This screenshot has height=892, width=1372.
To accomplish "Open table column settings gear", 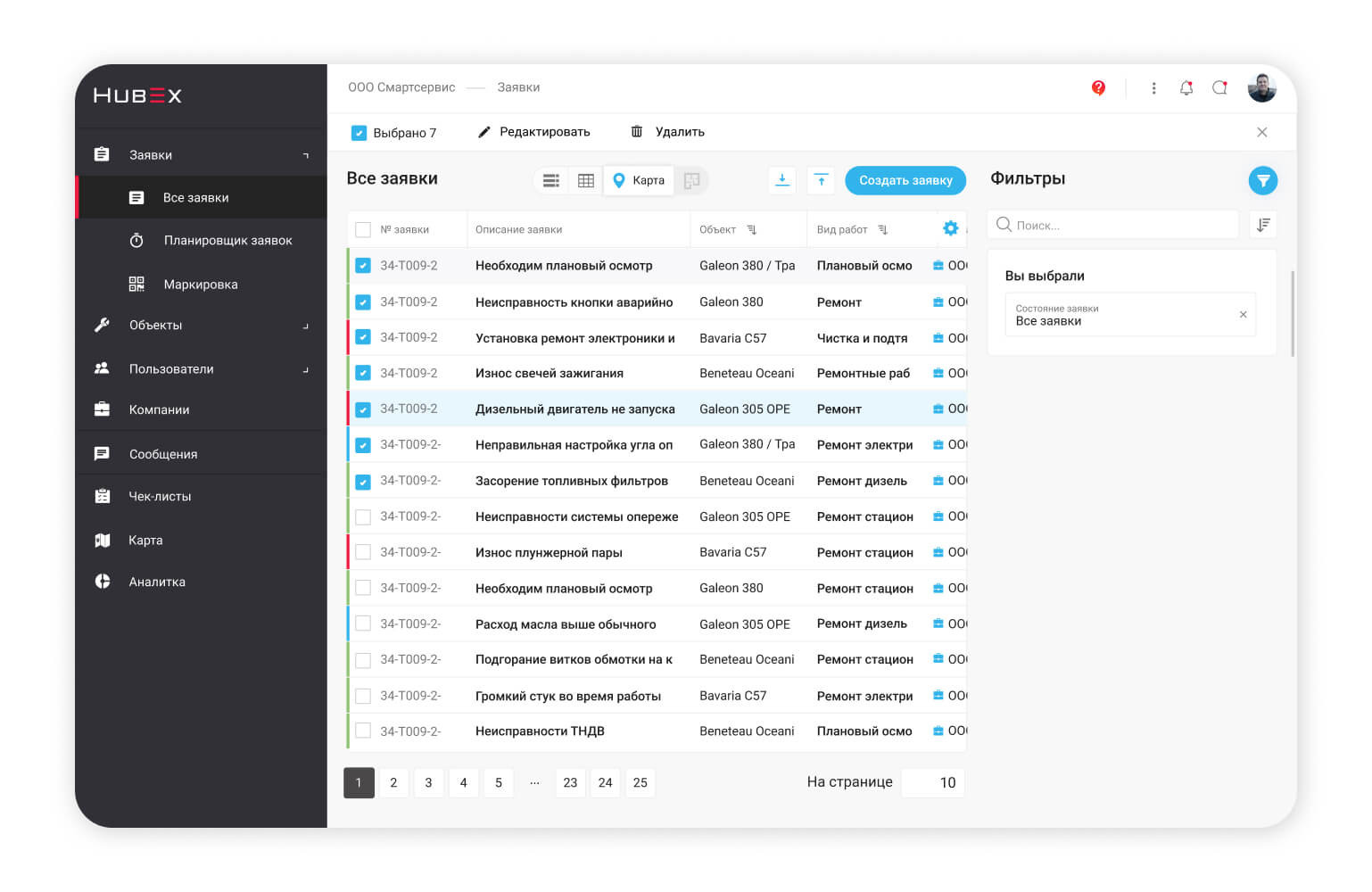I will pos(950,228).
